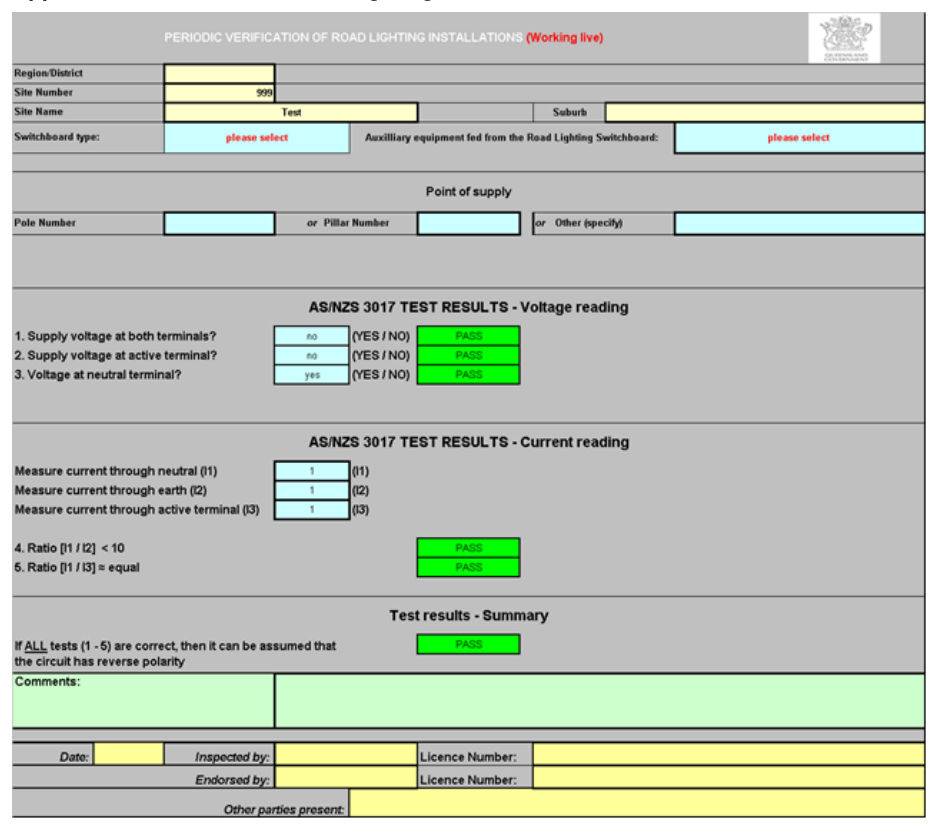The image size is (939, 831).
Task: Click the Inspected by input field
Action: [x=346, y=755]
